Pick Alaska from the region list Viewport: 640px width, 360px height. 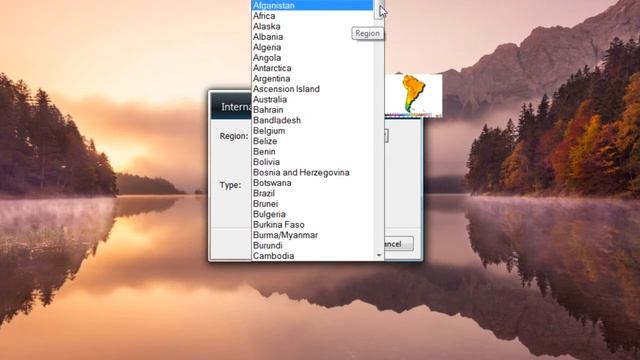point(312,27)
